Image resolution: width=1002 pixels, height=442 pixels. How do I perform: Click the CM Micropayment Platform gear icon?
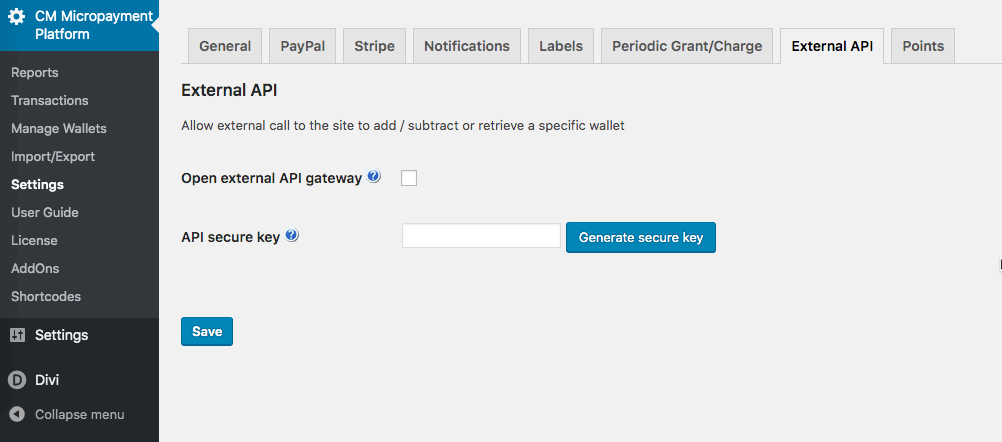17,17
